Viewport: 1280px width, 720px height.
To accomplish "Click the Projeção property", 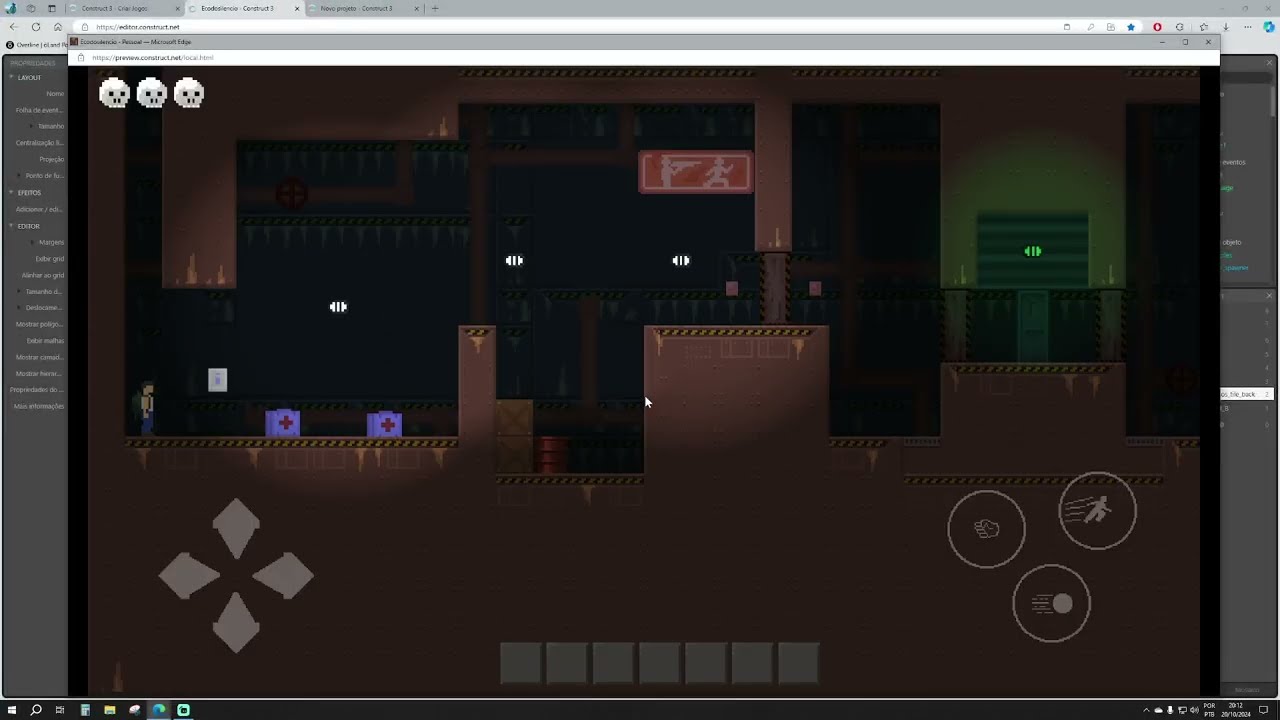I will click(52, 159).
